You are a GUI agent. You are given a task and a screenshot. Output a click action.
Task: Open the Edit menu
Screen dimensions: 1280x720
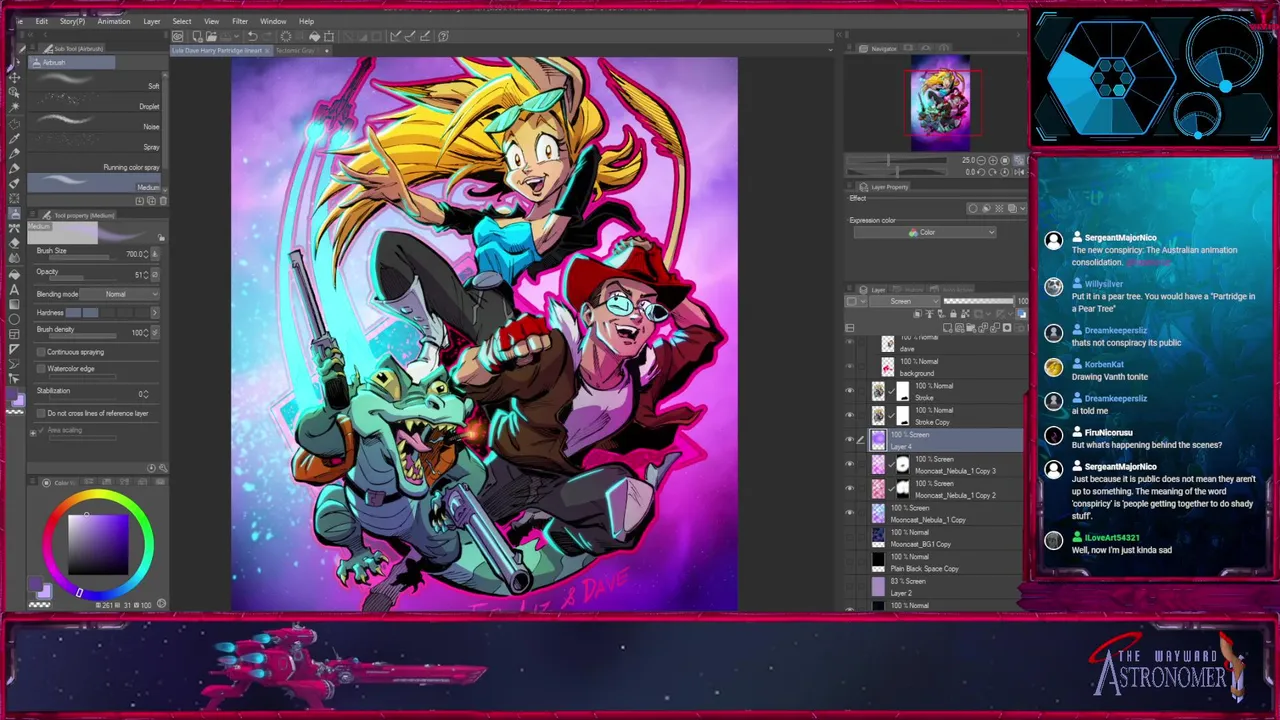(42, 21)
